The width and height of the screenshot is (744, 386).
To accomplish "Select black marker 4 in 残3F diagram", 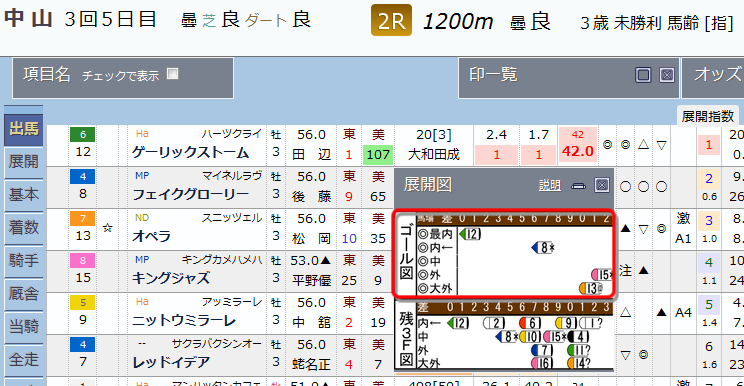I will pos(578,337).
